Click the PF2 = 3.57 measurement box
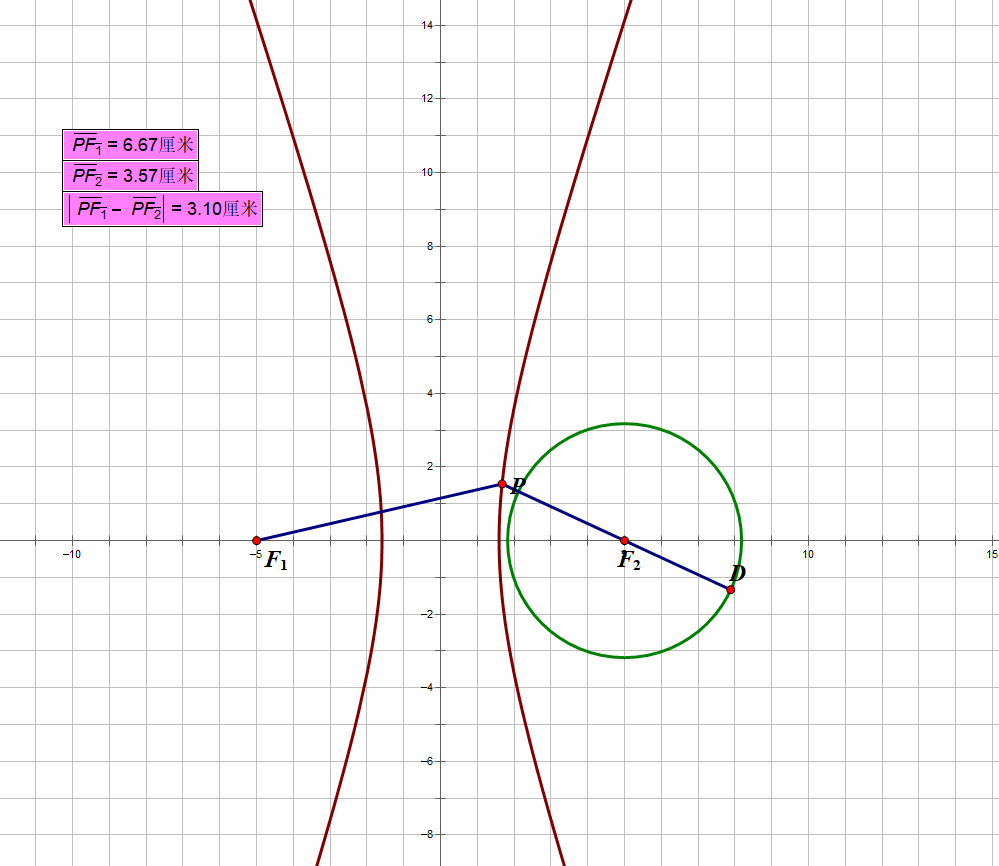The height and width of the screenshot is (866, 999). (x=131, y=176)
